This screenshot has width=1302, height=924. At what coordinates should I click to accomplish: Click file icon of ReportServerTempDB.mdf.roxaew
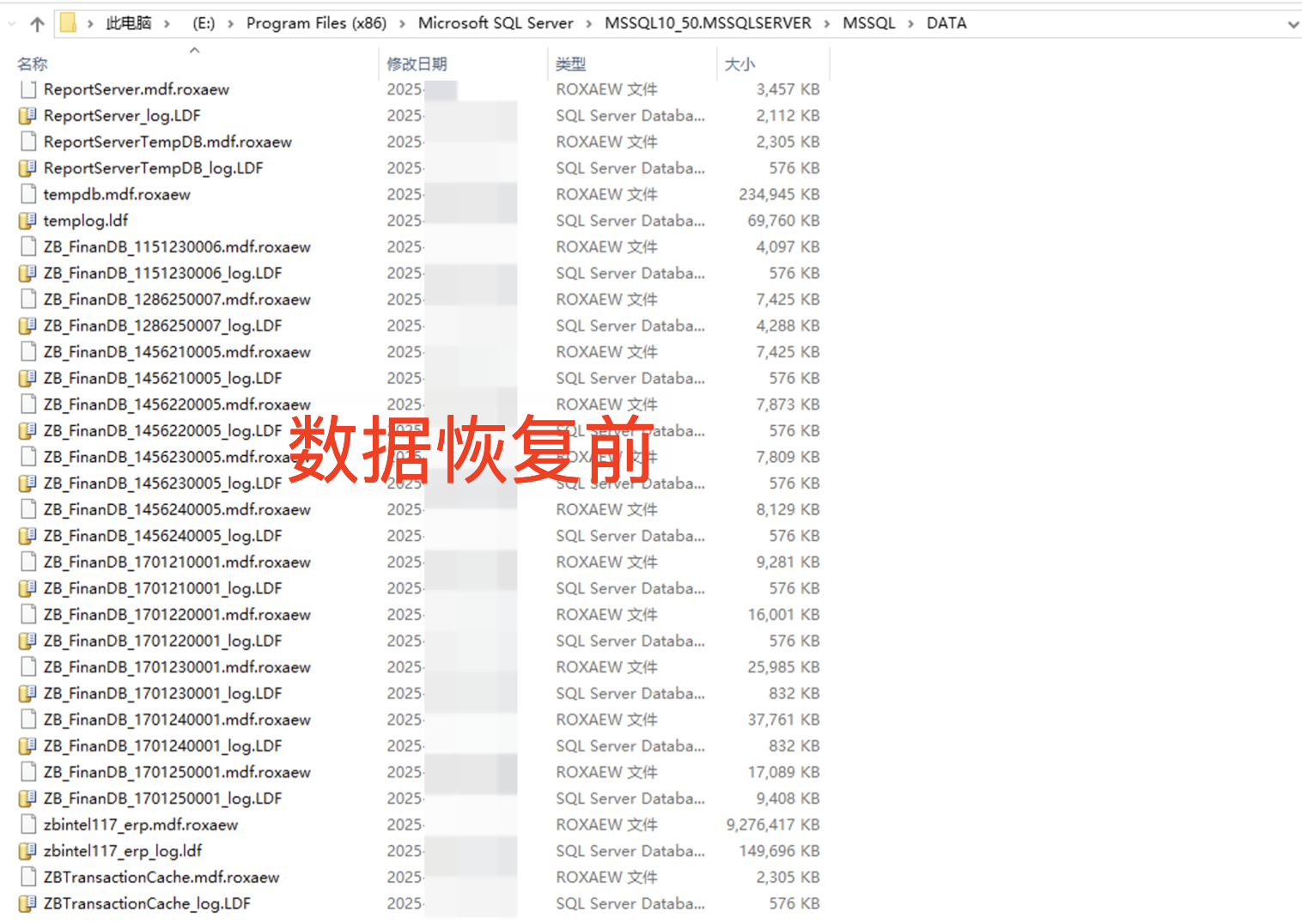pyautogui.click(x=28, y=142)
